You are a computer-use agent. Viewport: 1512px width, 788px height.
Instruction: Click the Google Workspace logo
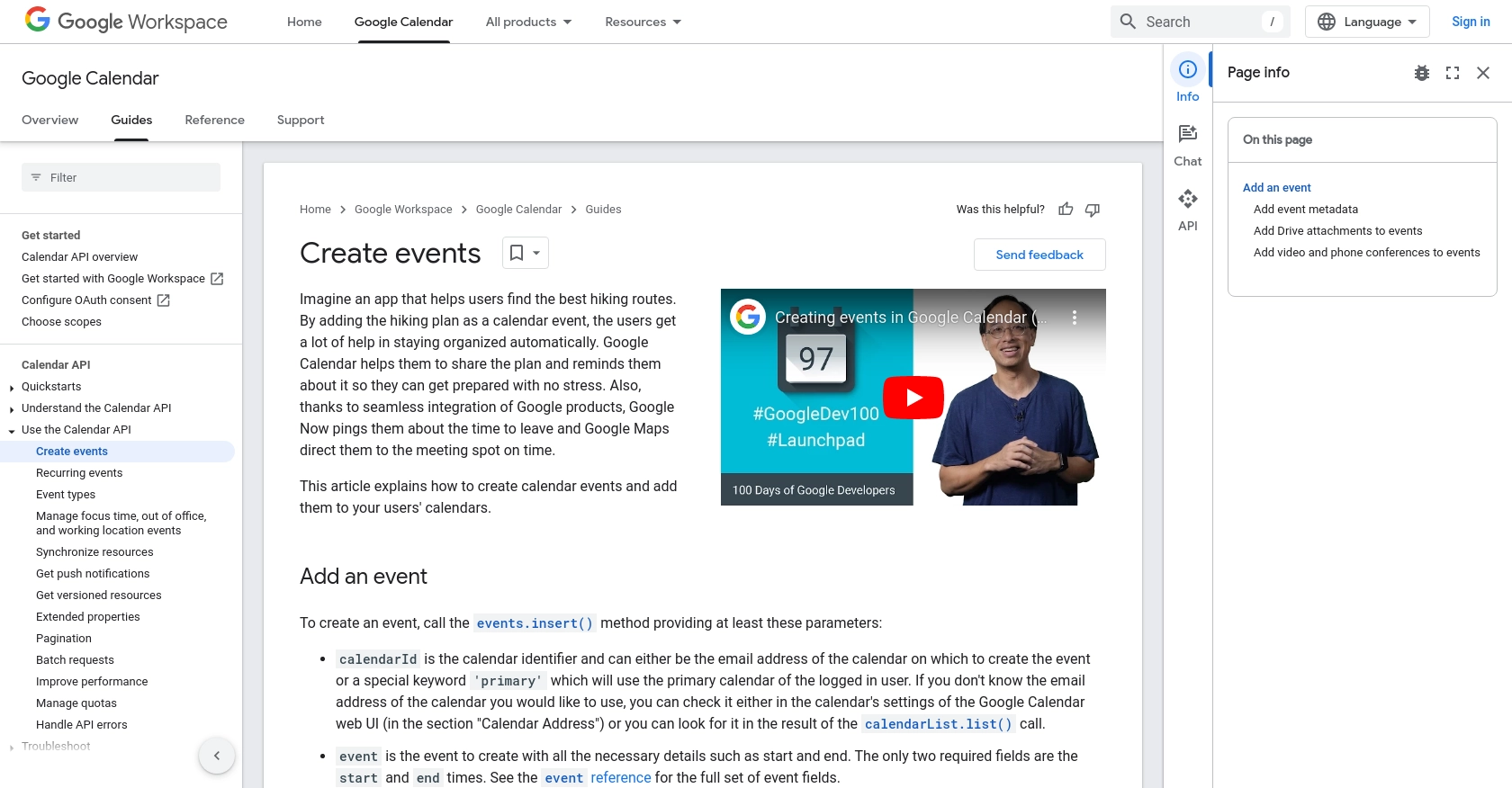126,21
